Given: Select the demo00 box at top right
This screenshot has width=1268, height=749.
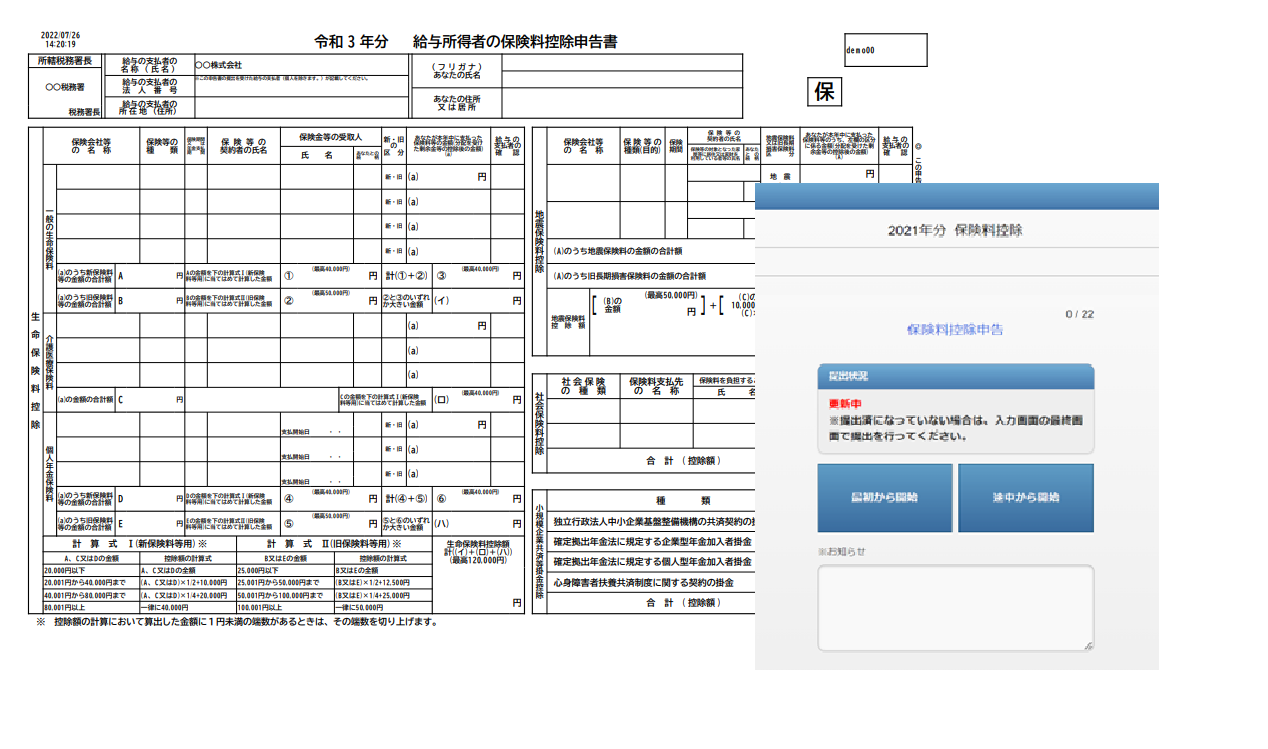Looking at the screenshot, I should [885, 50].
